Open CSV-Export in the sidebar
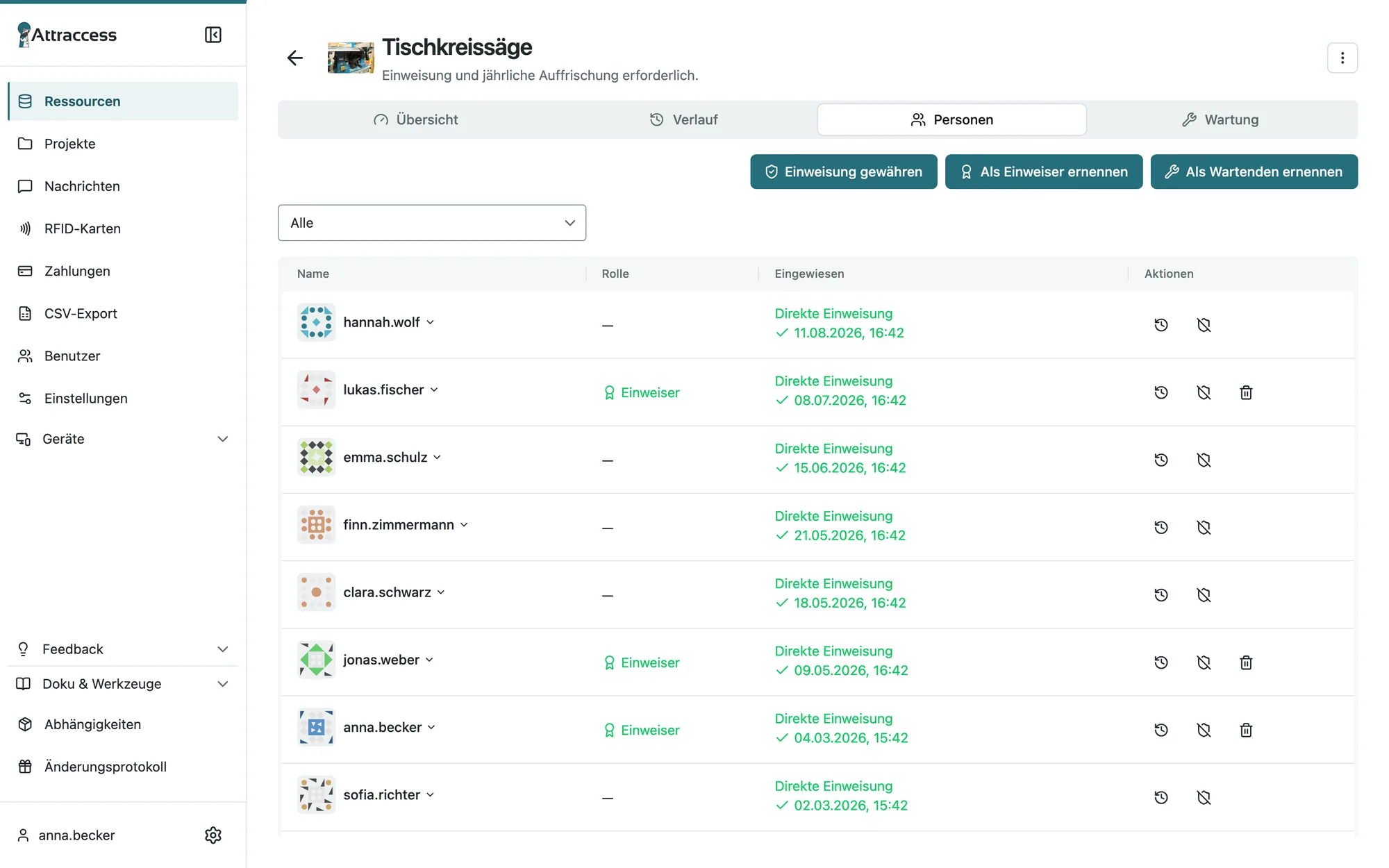The image size is (1389, 868). [x=122, y=313]
